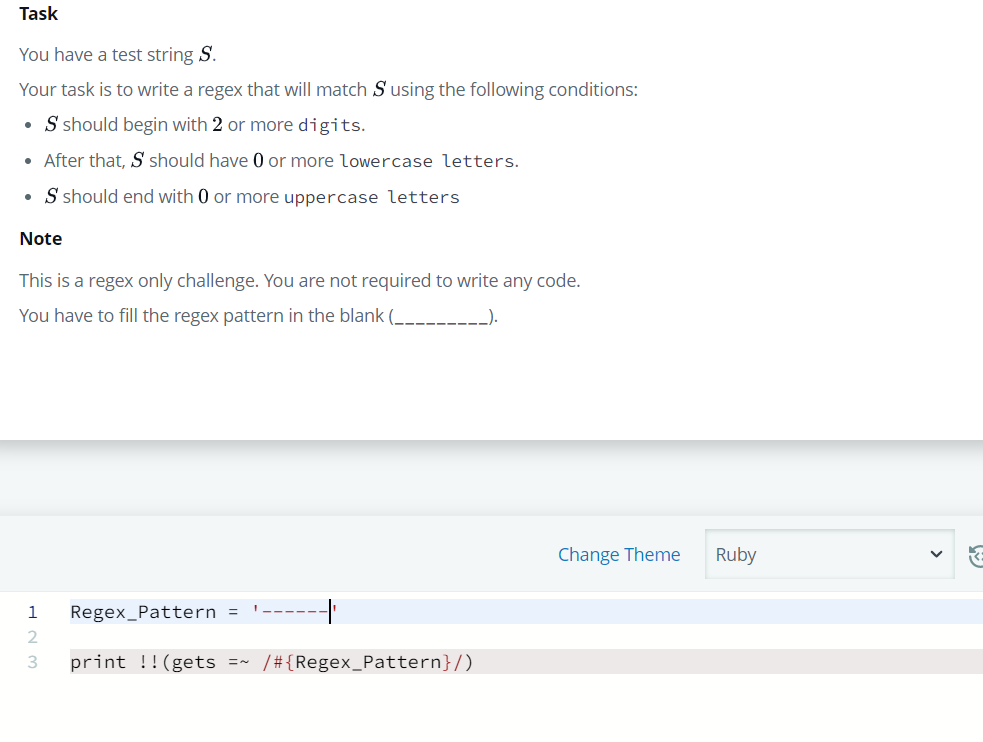Click the #{Regex_Pattern} interpolation on line 3
This screenshot has width=983, height=742.
click(x=365, y=661)
